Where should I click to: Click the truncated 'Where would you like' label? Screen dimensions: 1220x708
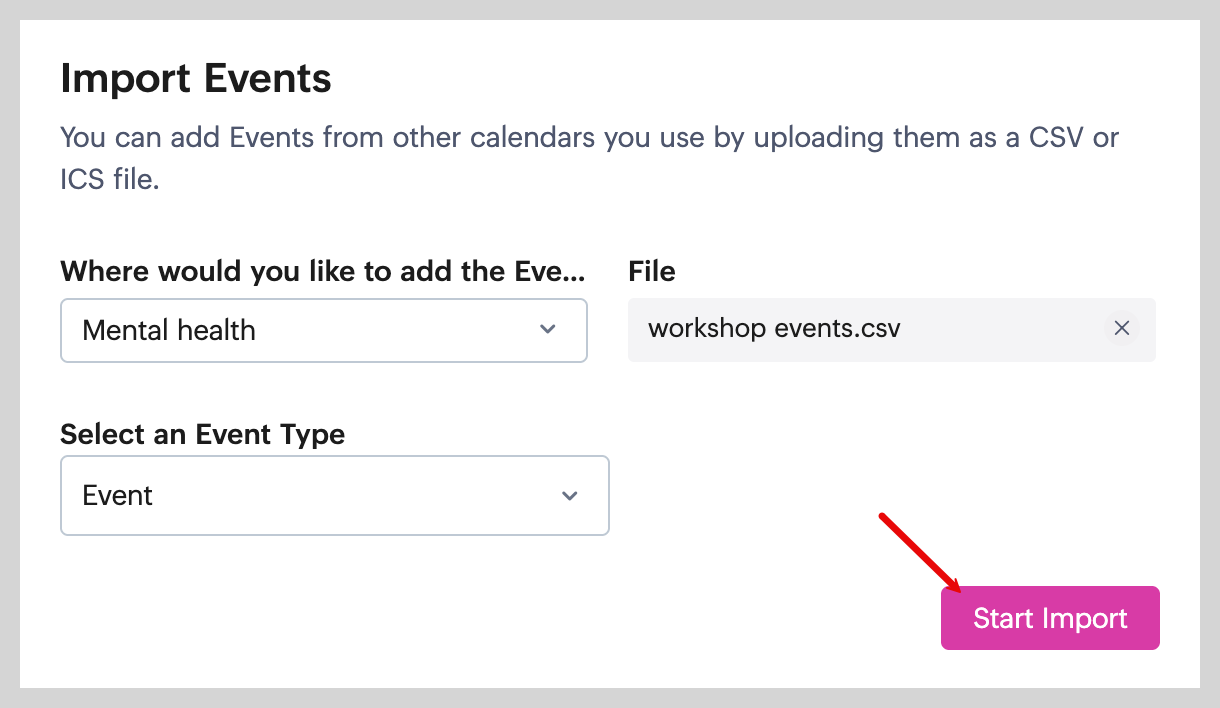point(322,270)
